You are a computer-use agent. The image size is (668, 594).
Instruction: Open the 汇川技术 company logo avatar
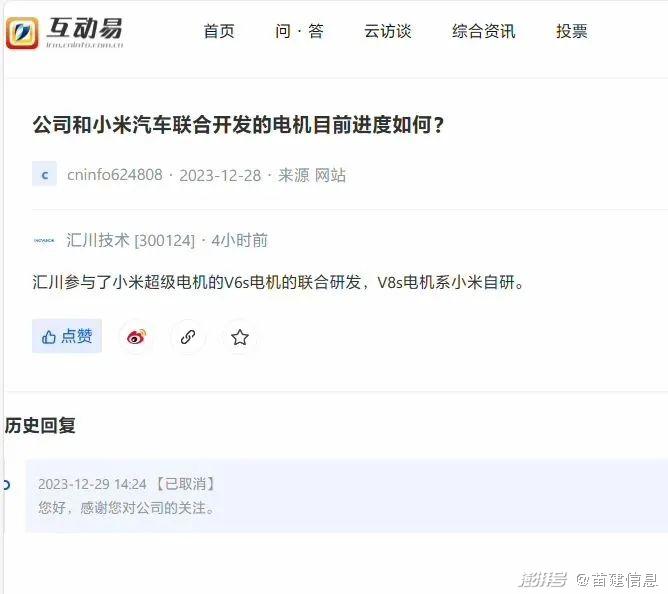click(44, 240)
